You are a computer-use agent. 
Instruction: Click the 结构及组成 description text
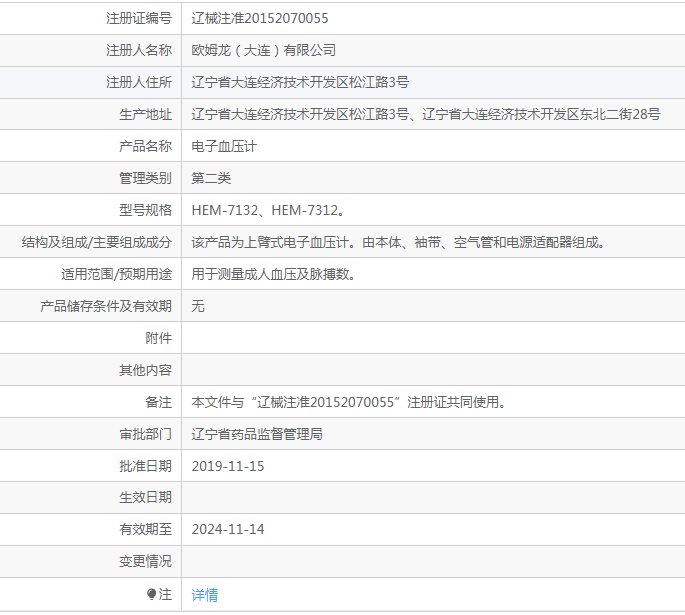[x=398, y=242]
